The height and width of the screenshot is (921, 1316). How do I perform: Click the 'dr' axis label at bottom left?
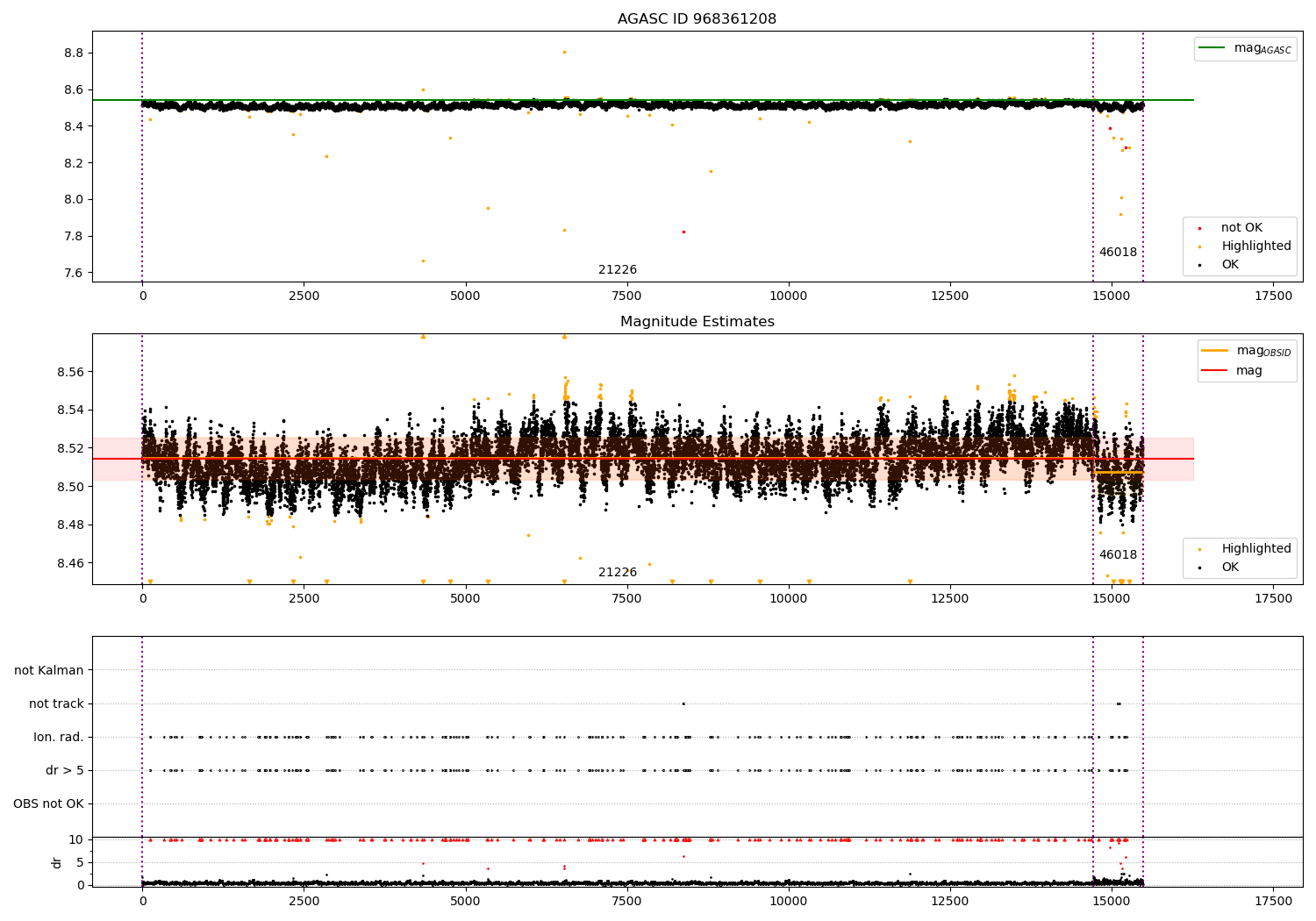click(57, 862)
